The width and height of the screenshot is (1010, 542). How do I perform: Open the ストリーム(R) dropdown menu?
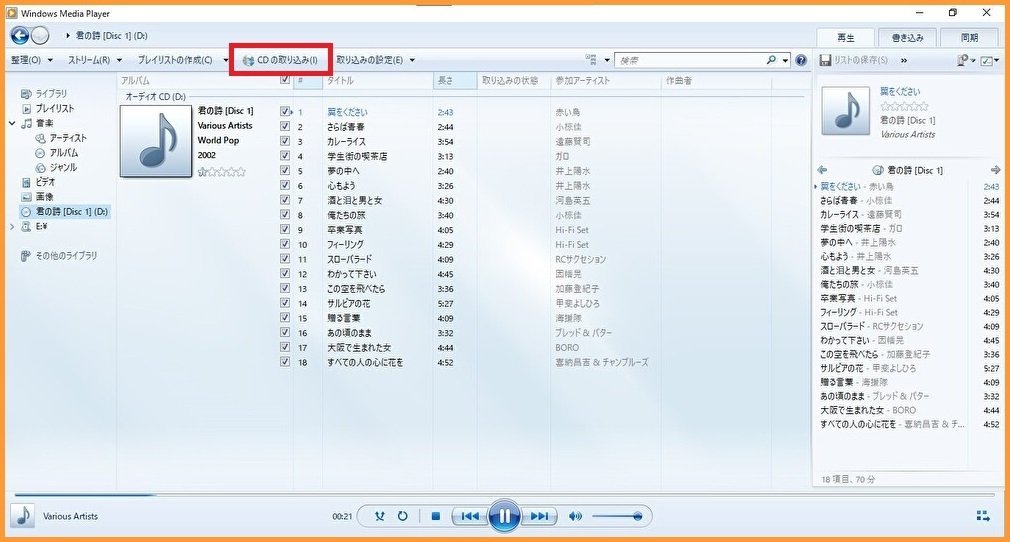(x=95, y=60)
